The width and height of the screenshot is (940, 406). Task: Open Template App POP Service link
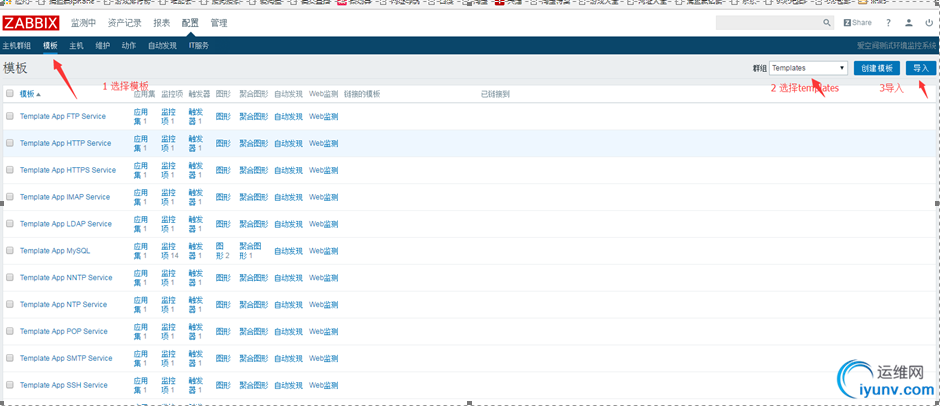[x=64, y=331]
